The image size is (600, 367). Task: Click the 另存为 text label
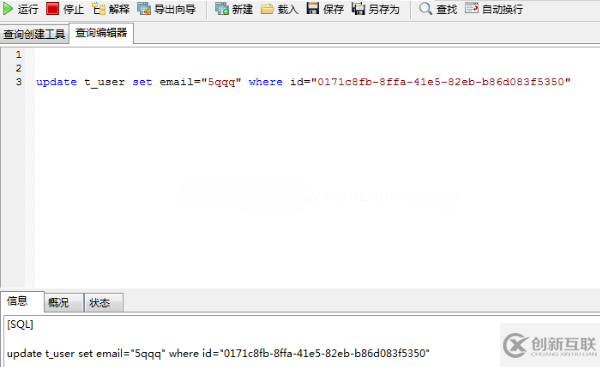(384, 9)
